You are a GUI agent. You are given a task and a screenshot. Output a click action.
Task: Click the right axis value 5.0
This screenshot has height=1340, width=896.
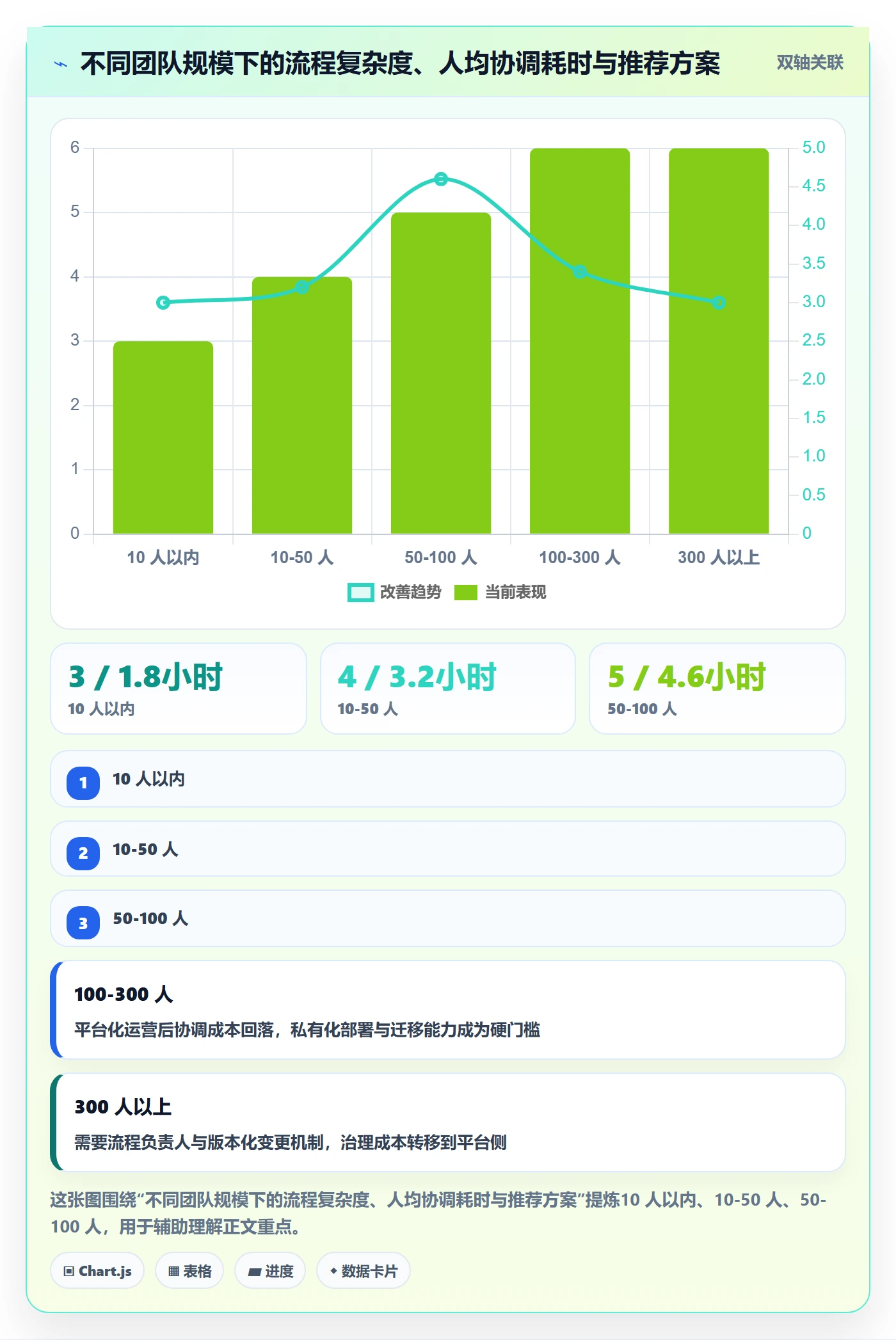813,147
